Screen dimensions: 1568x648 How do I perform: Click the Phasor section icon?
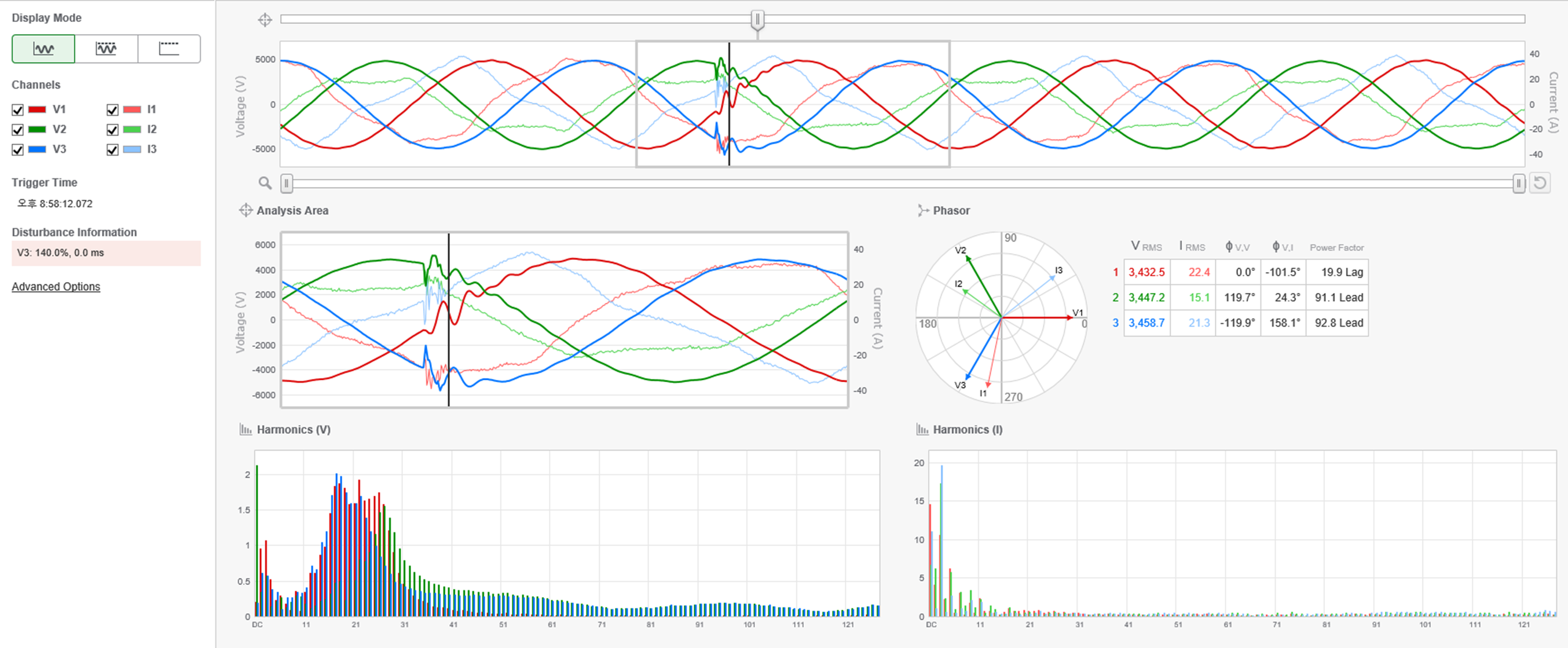[x=923, y=211]
